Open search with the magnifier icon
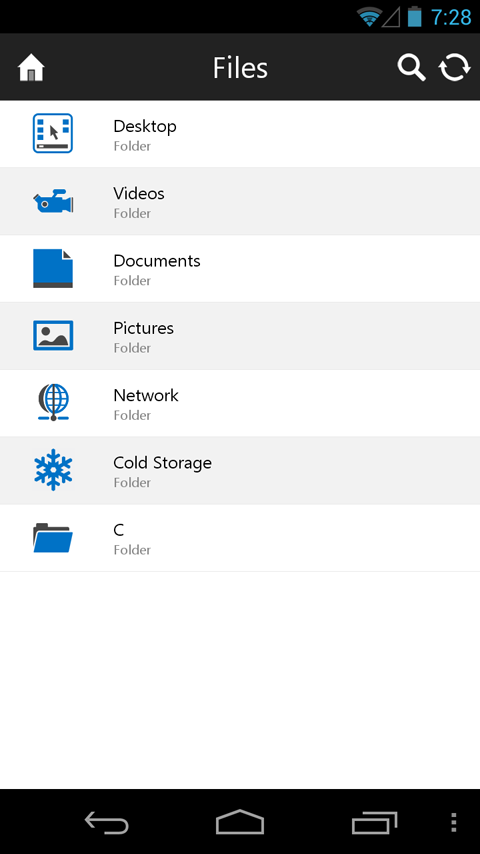Screen dimensions: 480x854 411,68
